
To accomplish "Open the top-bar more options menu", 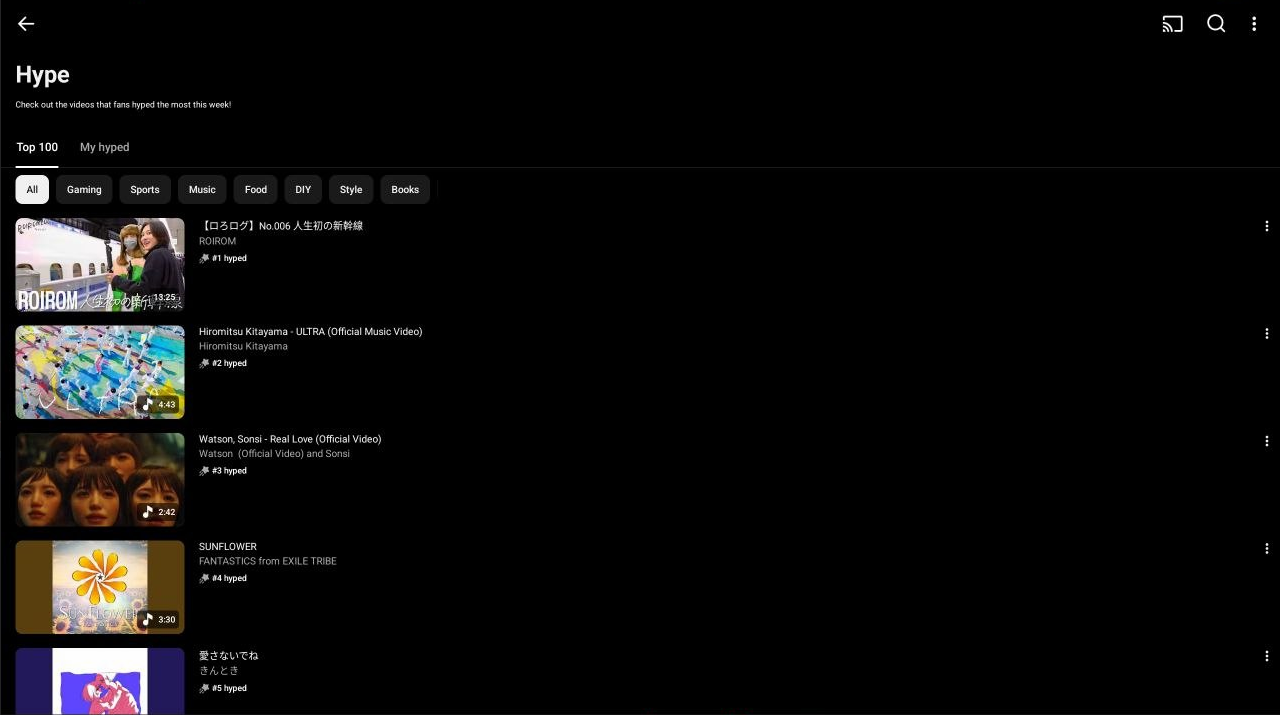I will pyautogui.click(x=1254, y=24).
